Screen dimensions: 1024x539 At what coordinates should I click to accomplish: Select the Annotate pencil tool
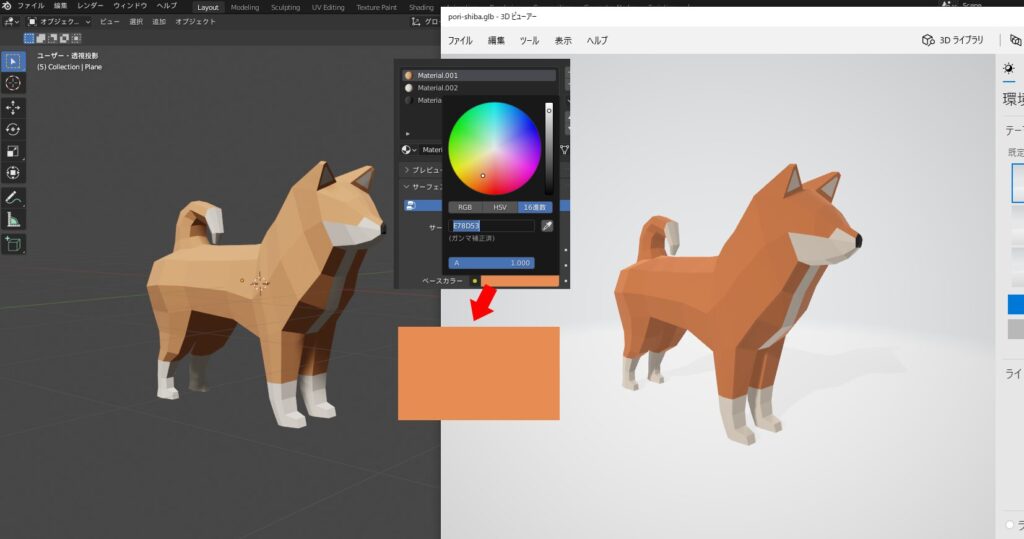14,197
